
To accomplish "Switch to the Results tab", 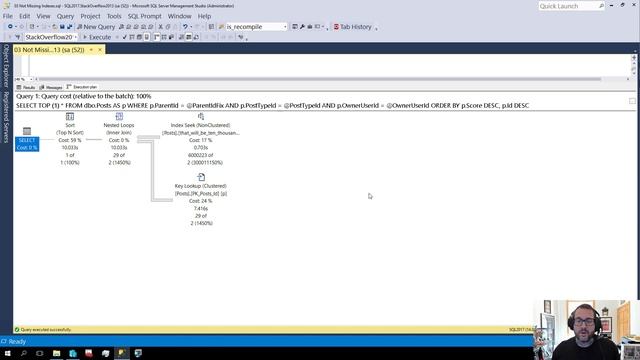I will 26,87.
